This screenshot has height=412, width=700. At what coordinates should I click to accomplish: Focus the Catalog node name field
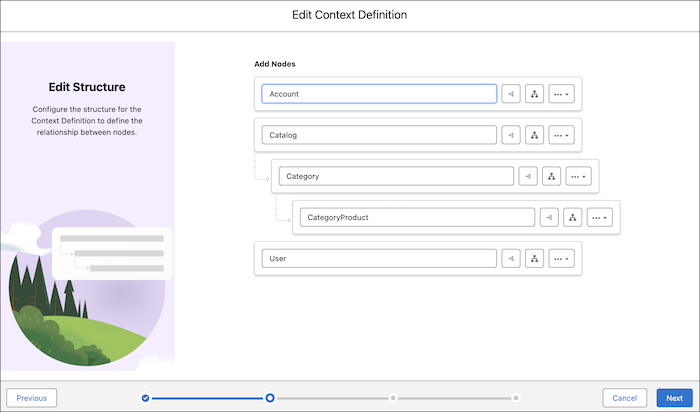point(379,135)
